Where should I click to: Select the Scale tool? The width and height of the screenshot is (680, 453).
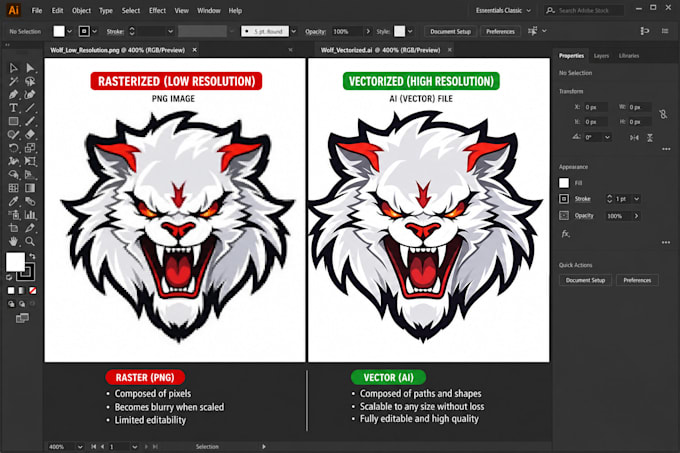pyautogui.click(x=30, y=148)
